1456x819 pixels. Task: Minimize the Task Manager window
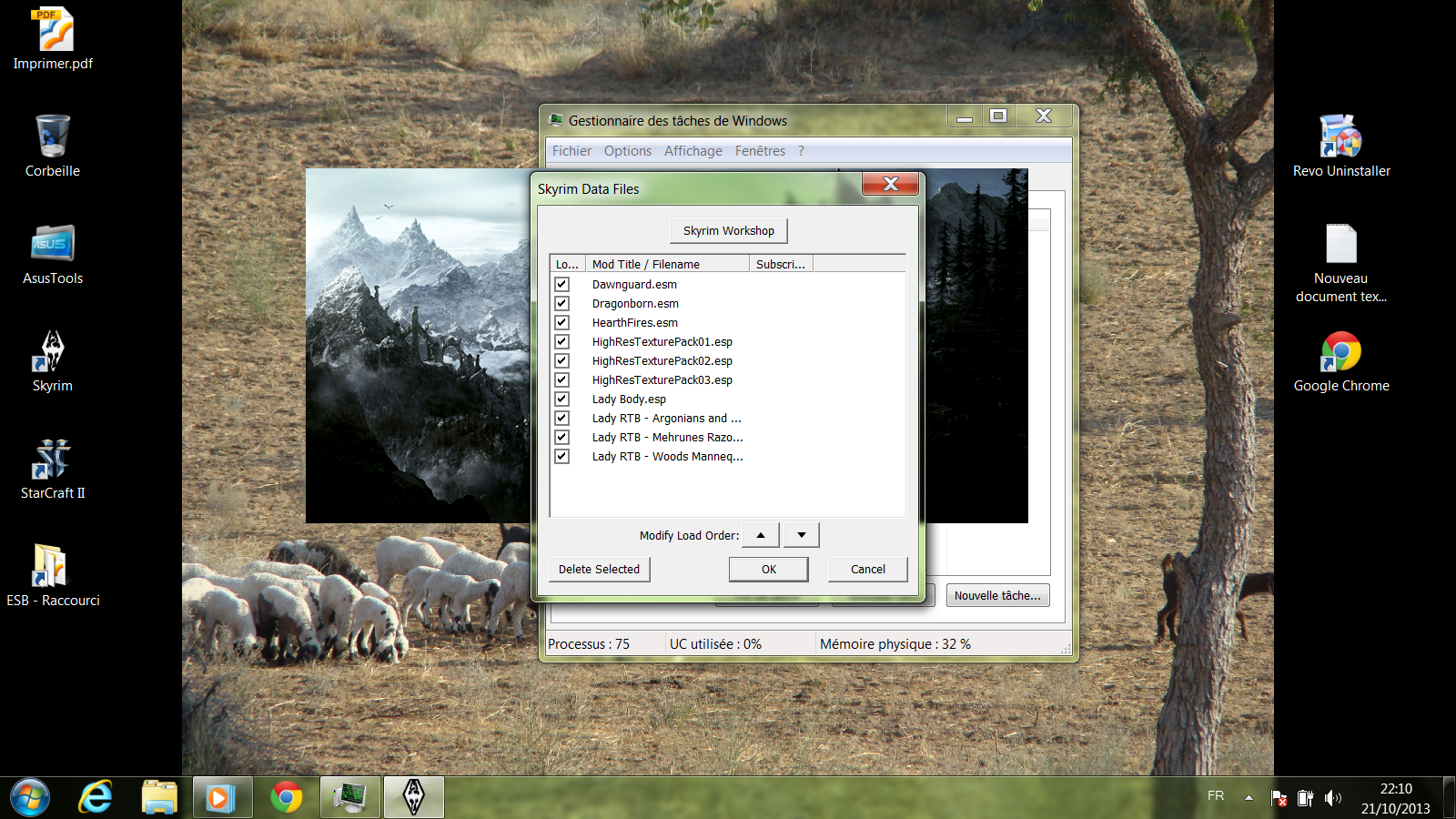coord(965,116)
